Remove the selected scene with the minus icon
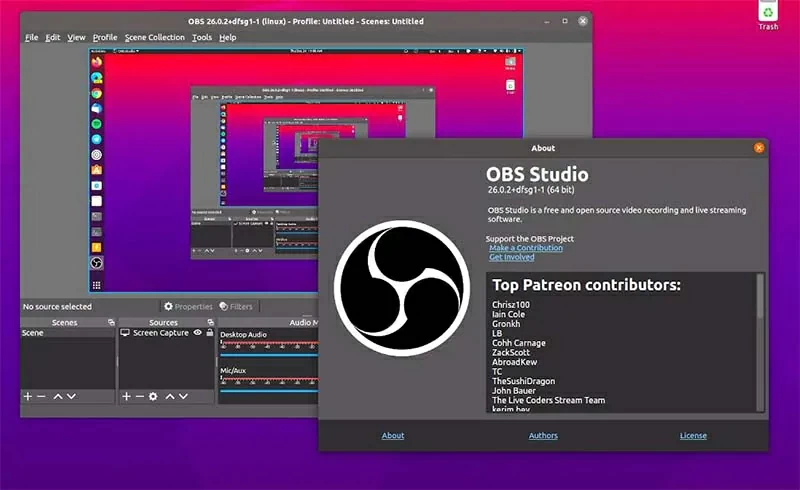Viewport: 800px width, 490px height. click(x=41, y=396)
